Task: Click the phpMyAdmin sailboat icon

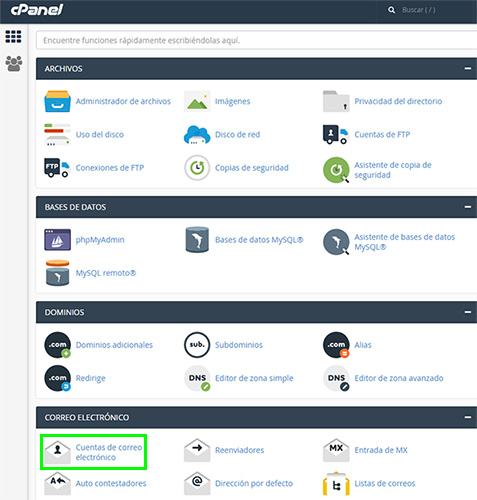Action: coord(57,240)
